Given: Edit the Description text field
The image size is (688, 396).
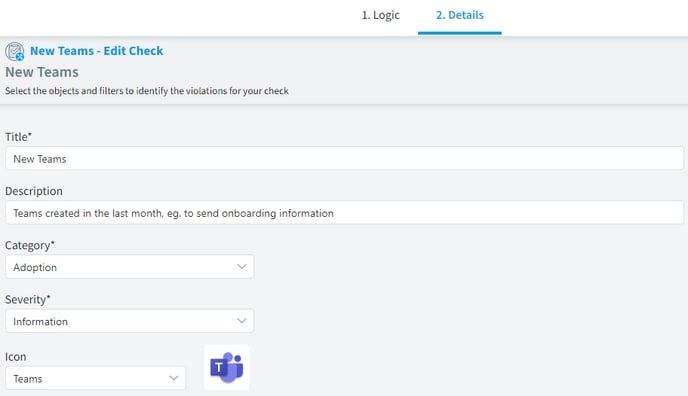Looking at the screenshot, I should 344,213.
